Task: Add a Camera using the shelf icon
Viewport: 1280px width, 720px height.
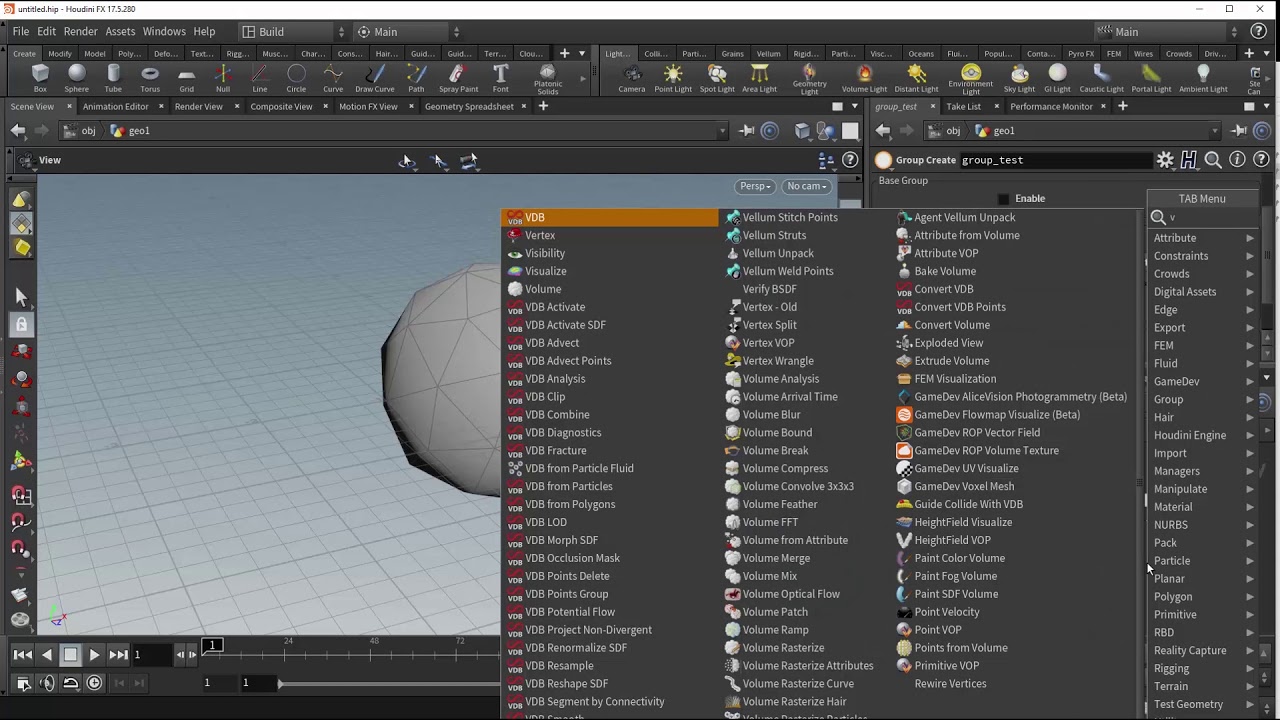Action: pos(631,76)
